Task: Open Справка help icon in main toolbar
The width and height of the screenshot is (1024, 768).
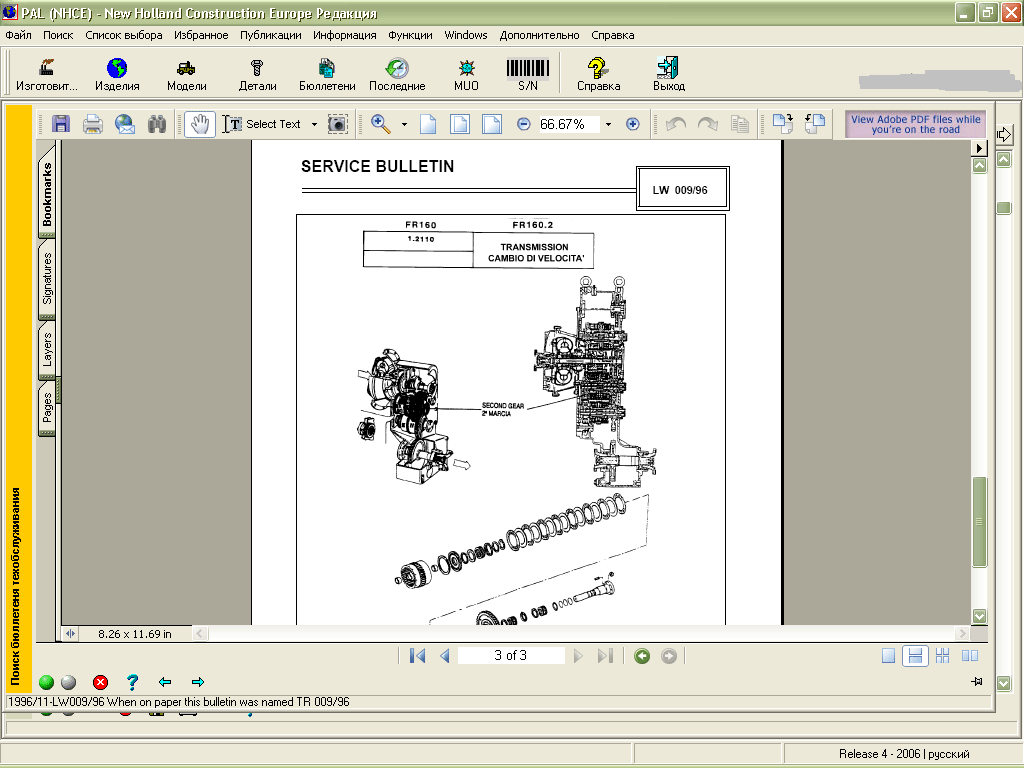Action: (x=598, y=74)
